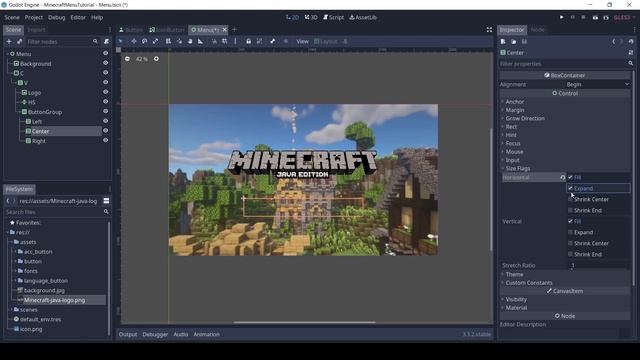Toggle visibility of ButtonGroup node
640x360 pixels.
point(105,111)
